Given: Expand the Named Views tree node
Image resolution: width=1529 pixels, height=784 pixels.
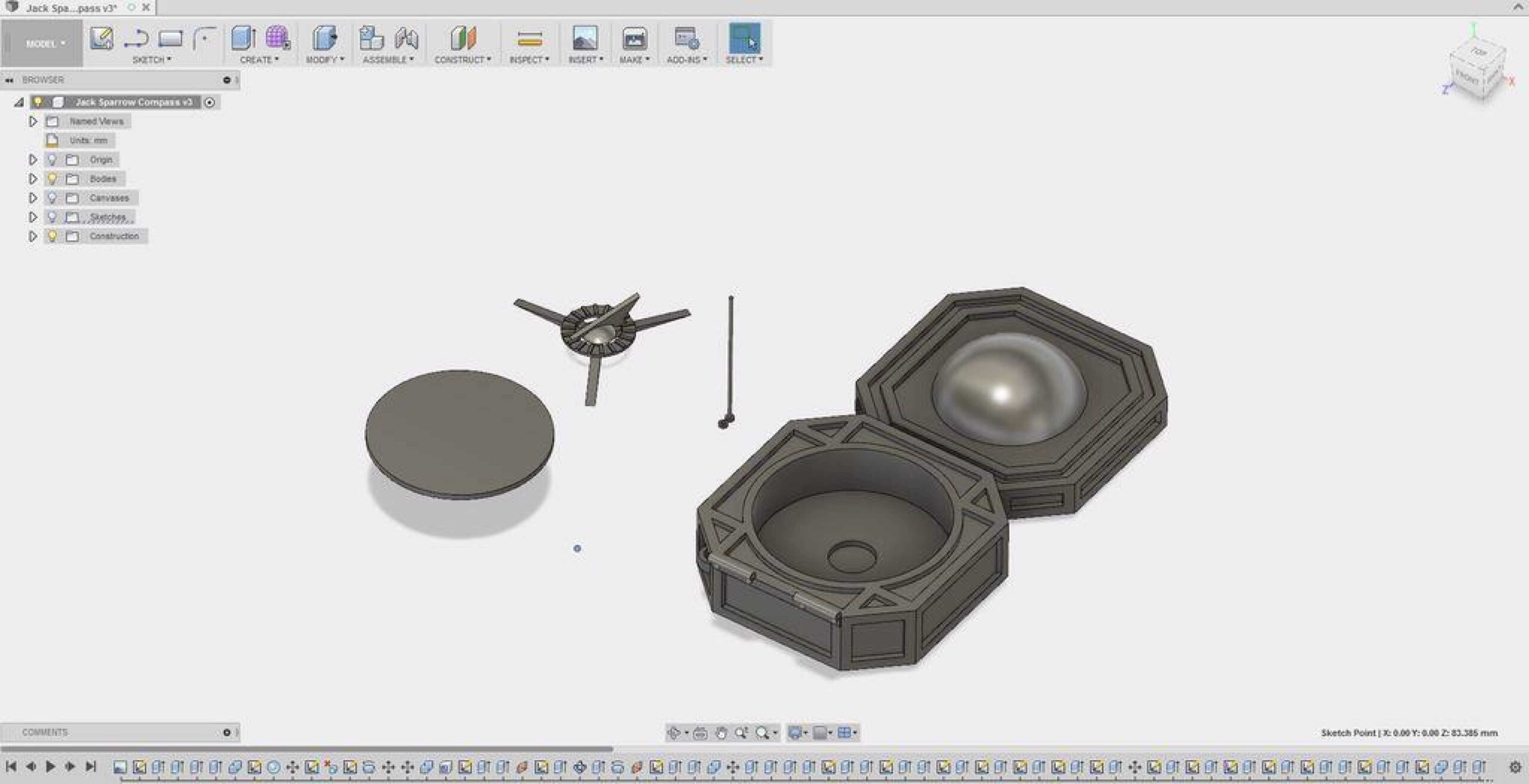Looking at the screenshot, I should [33, 121].
